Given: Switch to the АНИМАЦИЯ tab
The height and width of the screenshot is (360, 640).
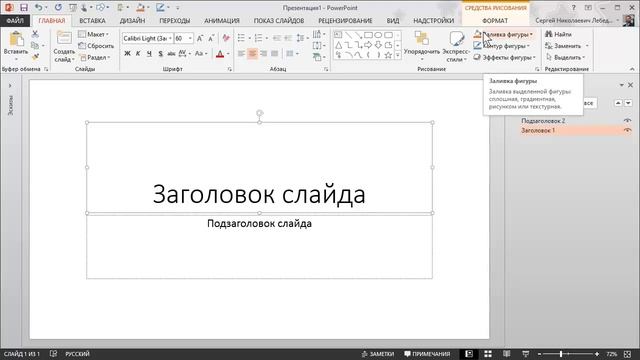Looking at the screenshot, I should pyautogui.click(x=222, y=20).
